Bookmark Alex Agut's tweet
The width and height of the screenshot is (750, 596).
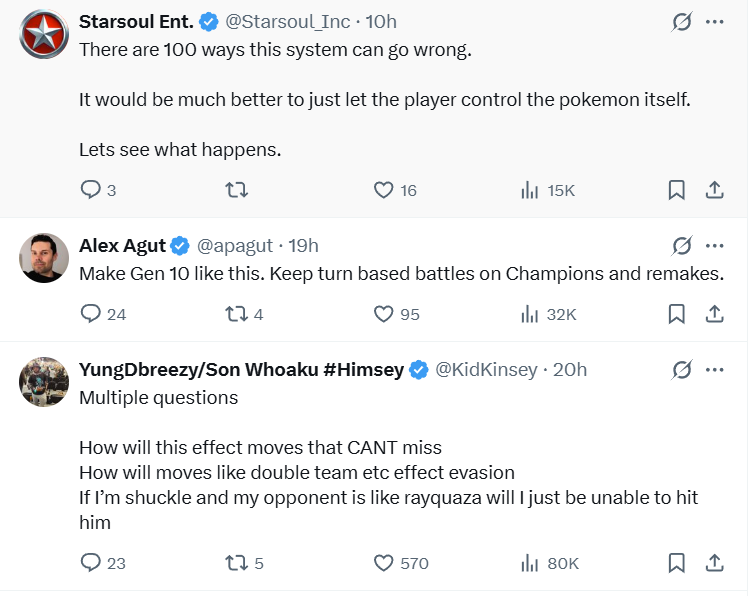tap(676, 314)
